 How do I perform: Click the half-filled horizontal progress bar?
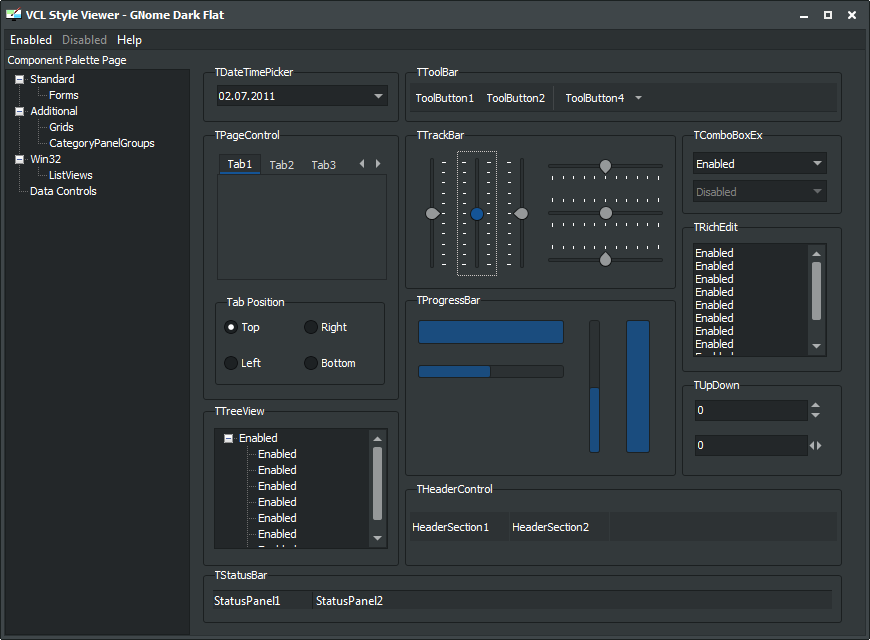click(491, 371)
